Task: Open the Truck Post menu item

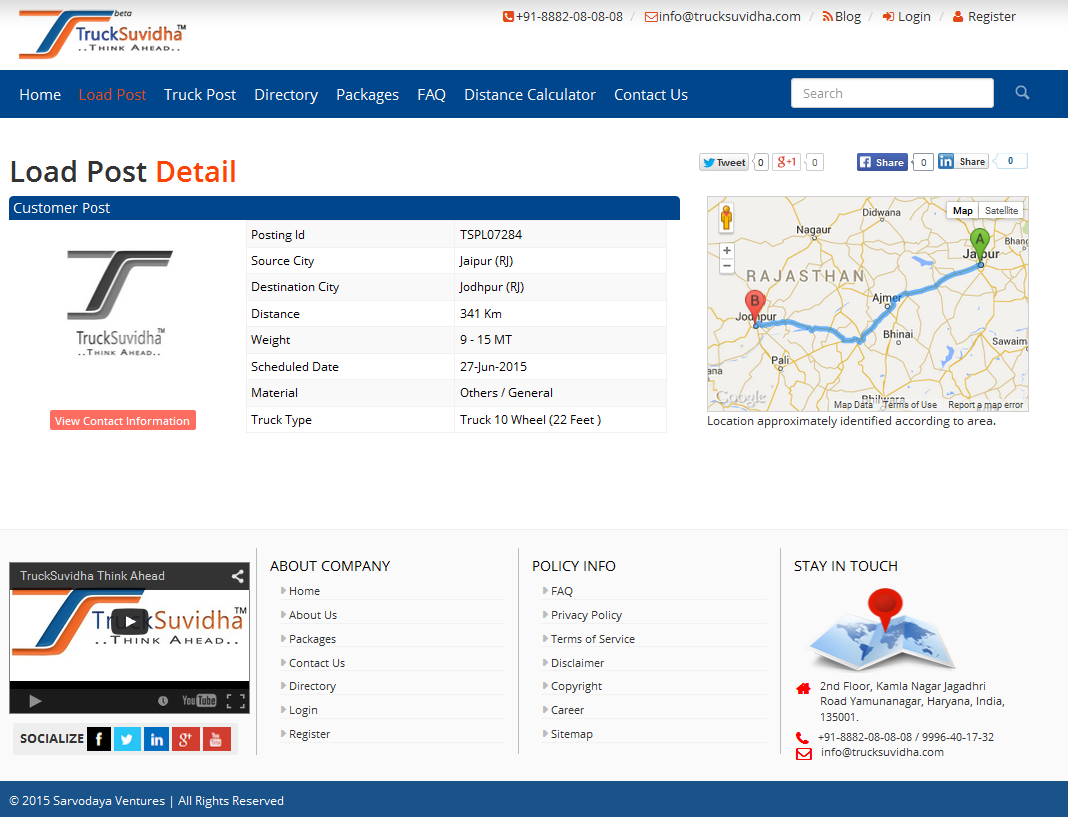Action: click(200, 95)
